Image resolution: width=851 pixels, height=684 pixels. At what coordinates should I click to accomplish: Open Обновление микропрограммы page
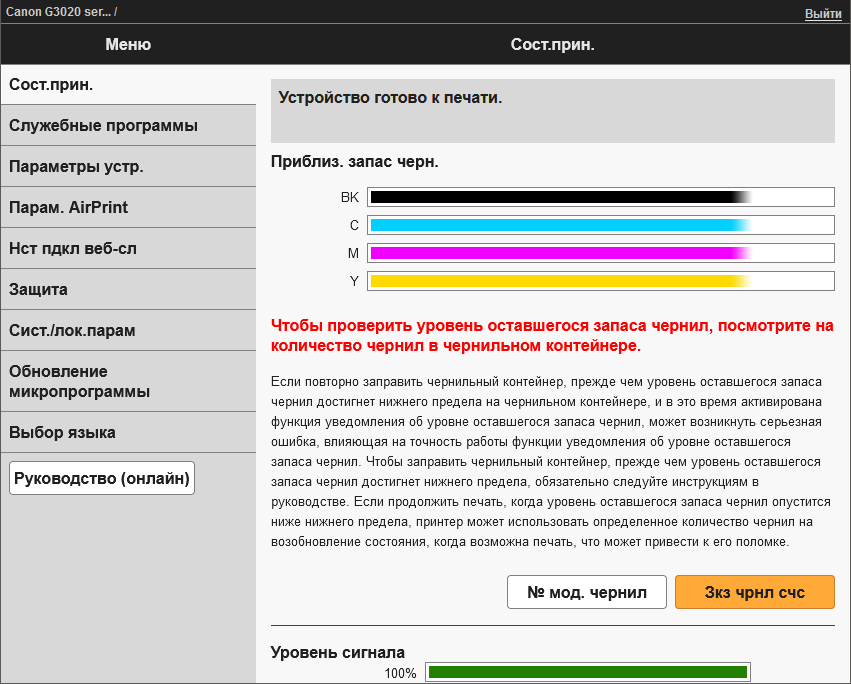tap(128, 381)
